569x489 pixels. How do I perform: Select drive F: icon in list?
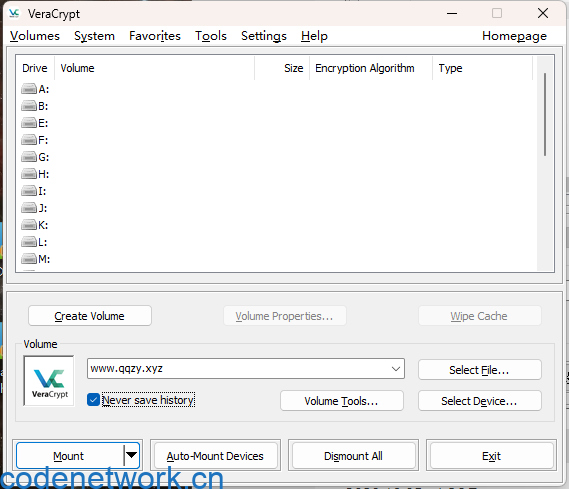(x=29, y=140)
